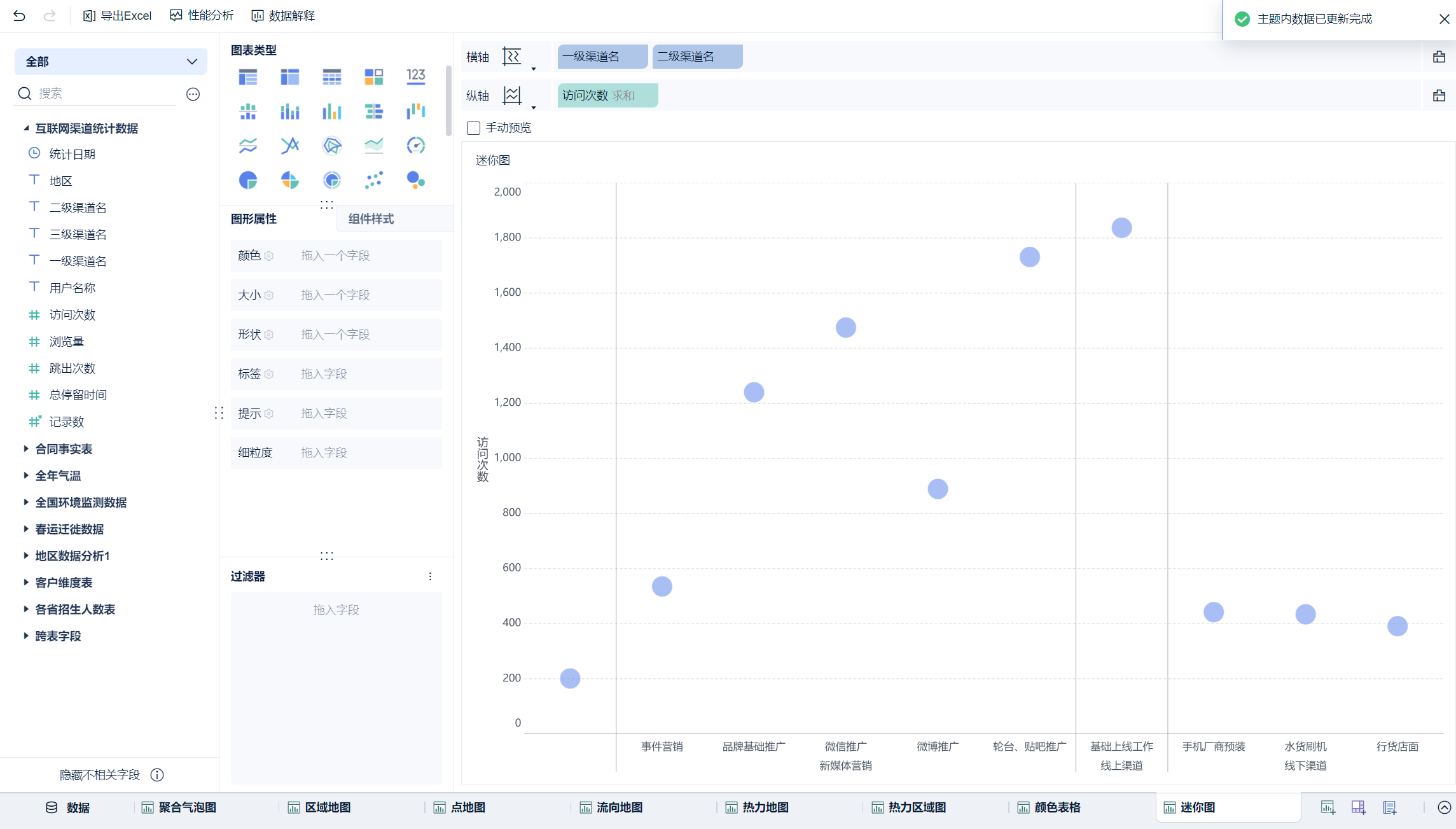Select the gauge dashboard chart icon

tap(415, 146)
